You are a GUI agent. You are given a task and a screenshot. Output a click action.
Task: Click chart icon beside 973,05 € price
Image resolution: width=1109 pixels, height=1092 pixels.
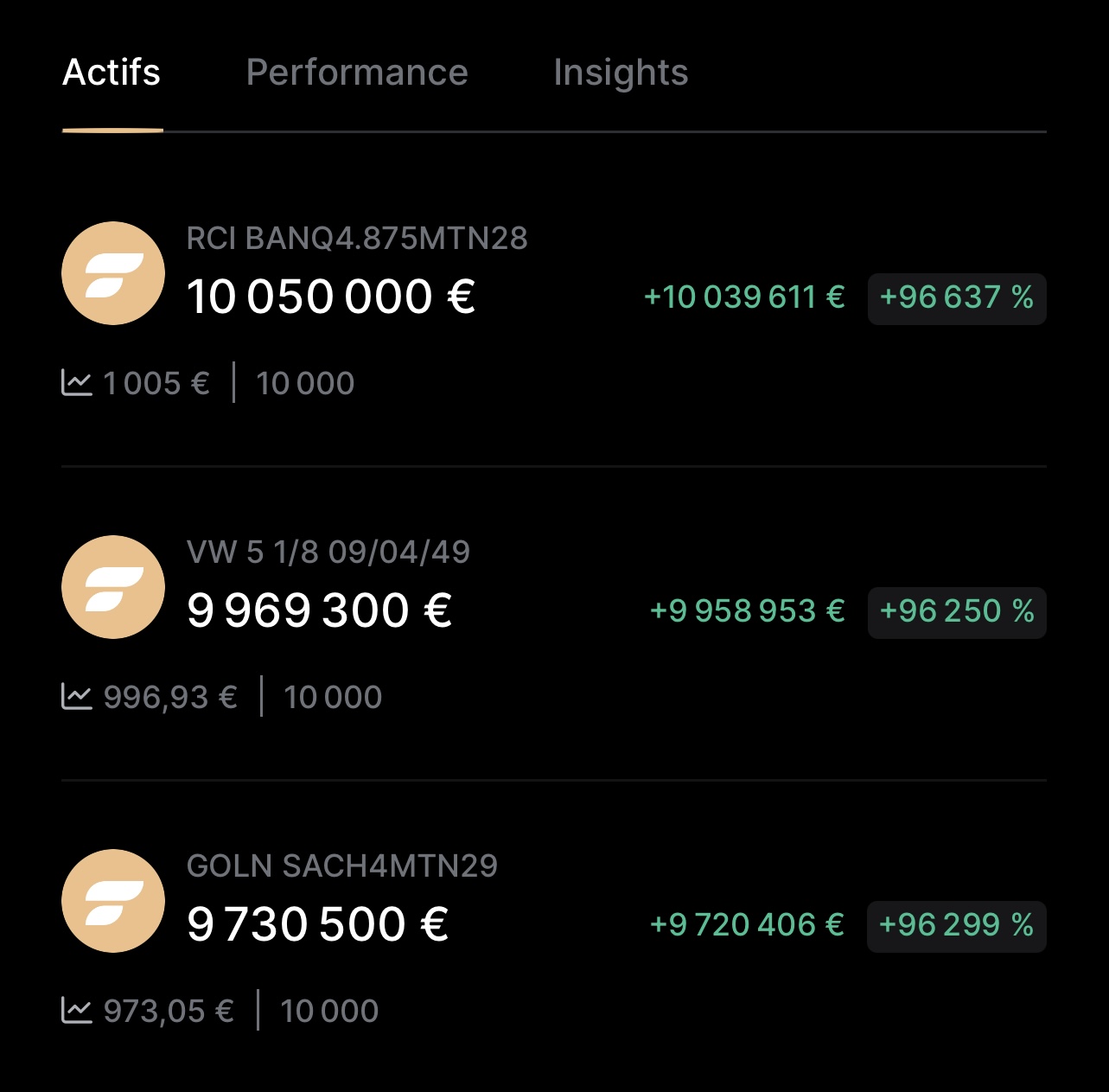tap(77, 1010)
